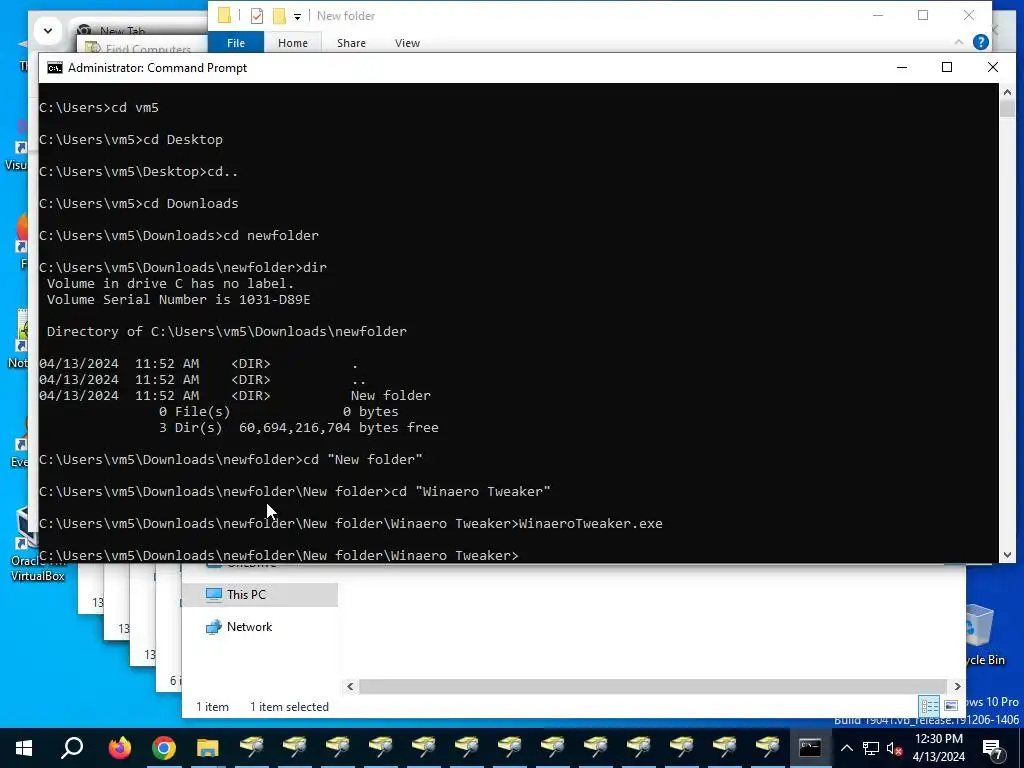Screen dimensions: 1024x768
Task: Click the 'Volume Serial Number is 1031-D89E' line
Action: [178, 300]
